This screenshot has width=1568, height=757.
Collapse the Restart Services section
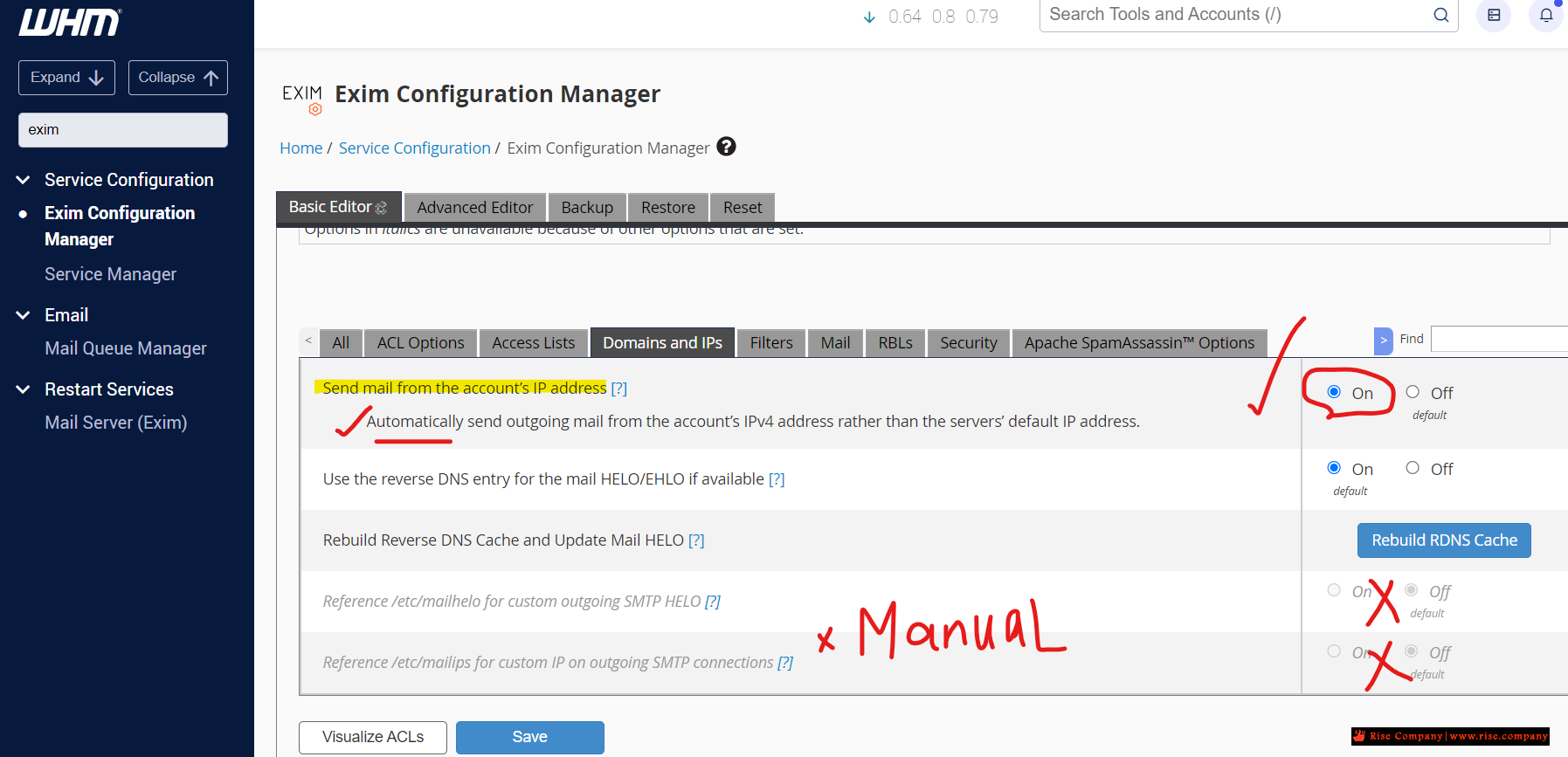point(24,389)
